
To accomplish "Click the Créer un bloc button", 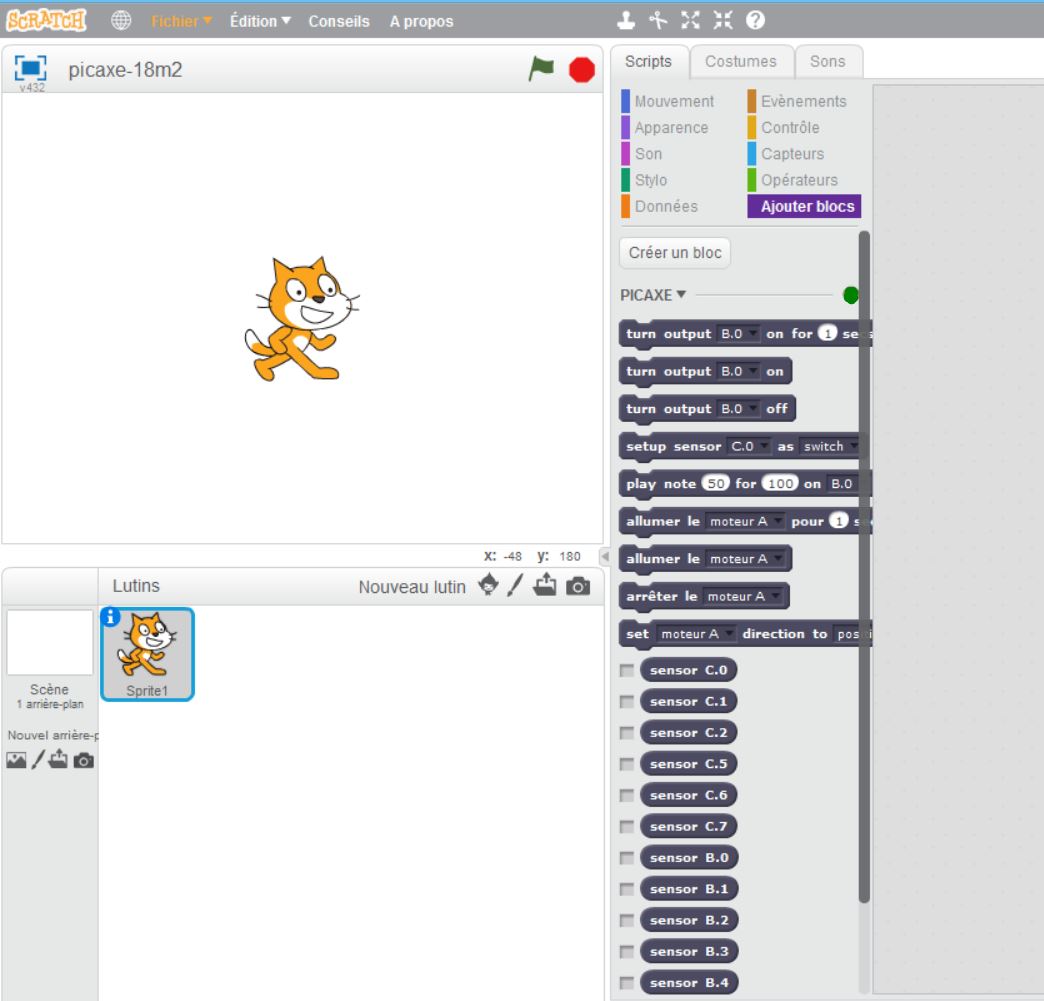I will 675,253.
